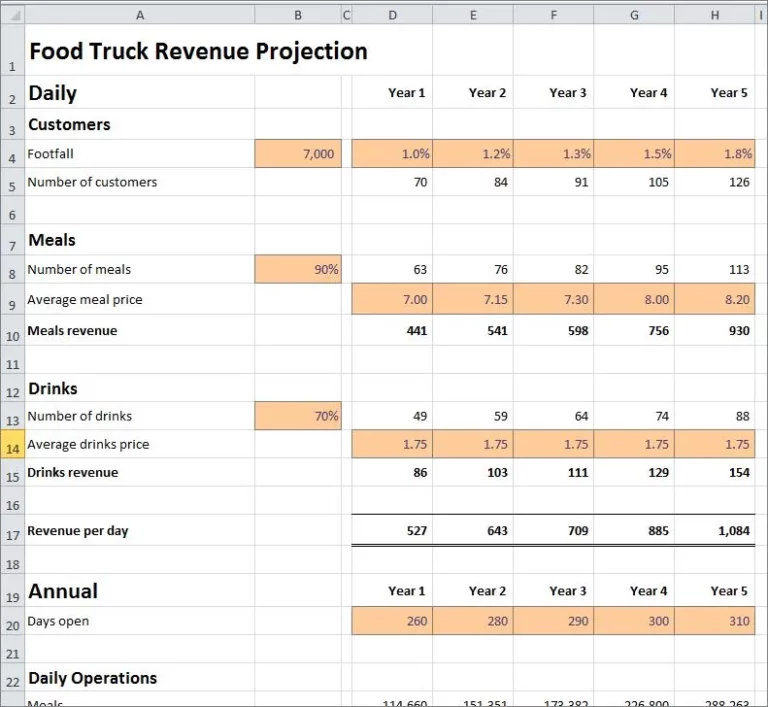This screenshot has height=707, width=768.
Task: Click Year 5 revenue per day 1,084
Action: pos(714,531)
